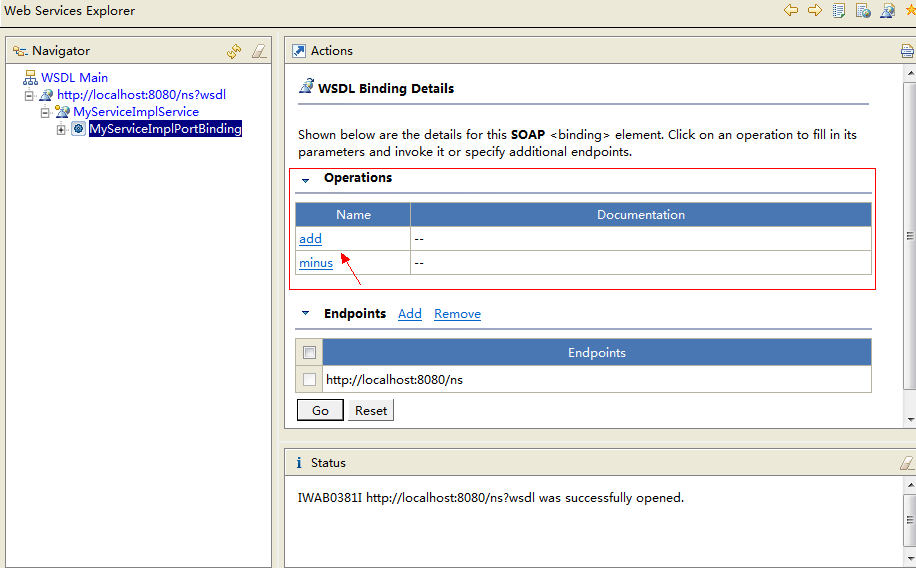Click the WSDL Binding Details heading icon
This screenshot has height=568, width=916.
coord(306,86)
